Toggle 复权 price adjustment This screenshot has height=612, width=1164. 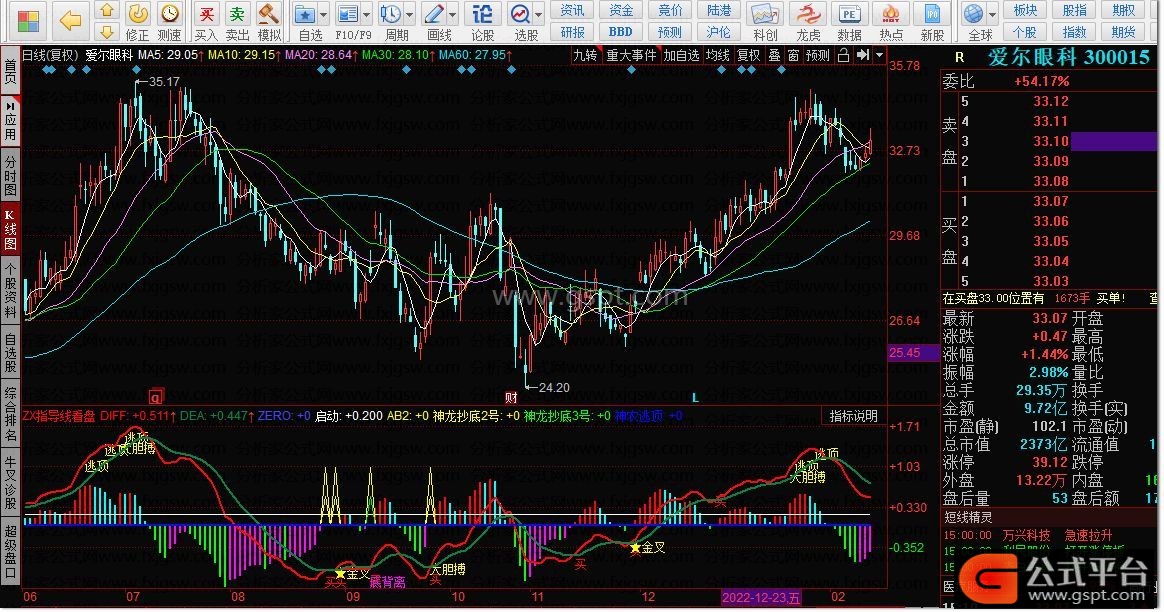pos(748,55)
